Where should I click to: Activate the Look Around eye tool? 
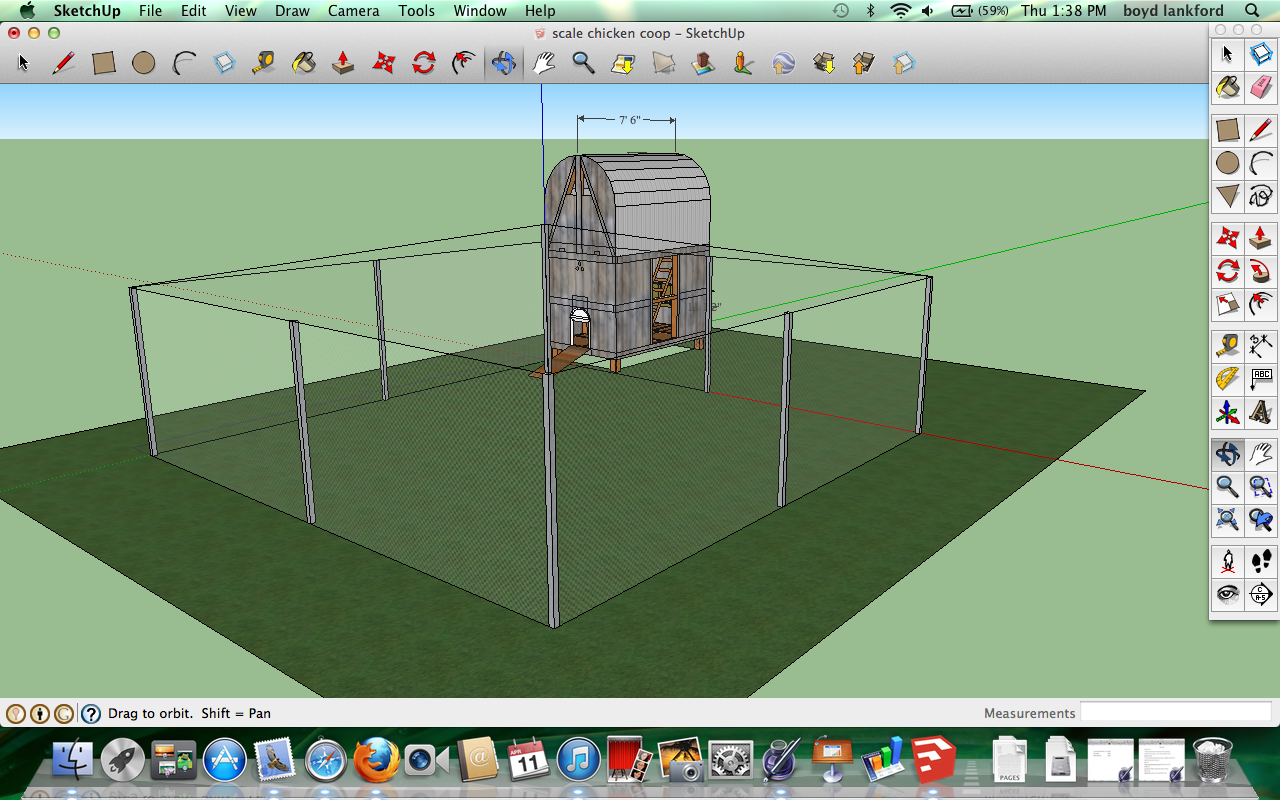click(1228, 594)
